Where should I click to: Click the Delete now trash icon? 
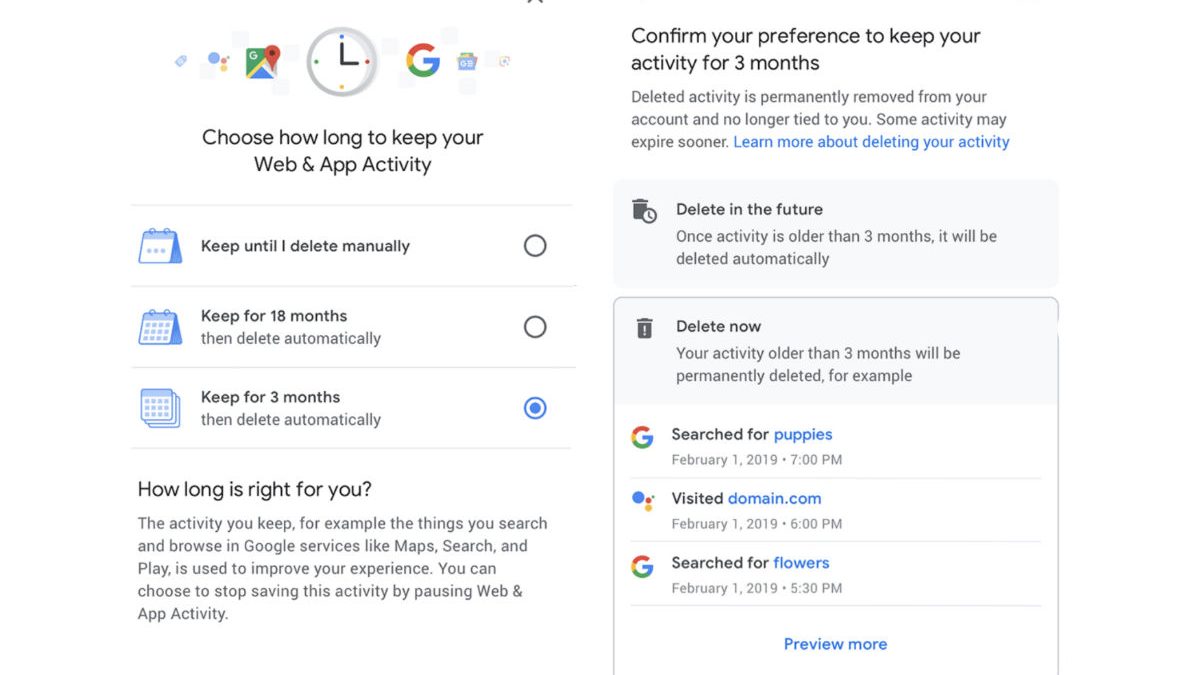point(644,328)
